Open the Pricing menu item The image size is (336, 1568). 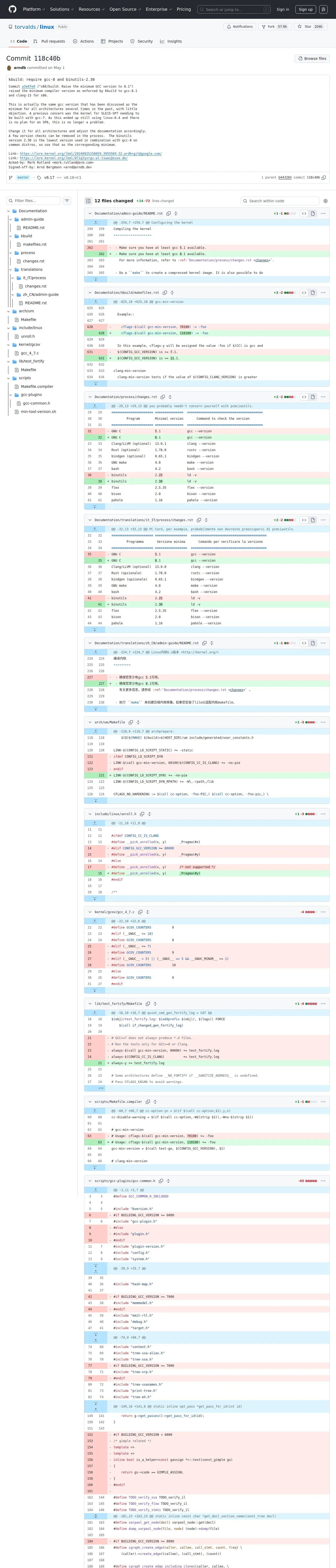point(183,9)
